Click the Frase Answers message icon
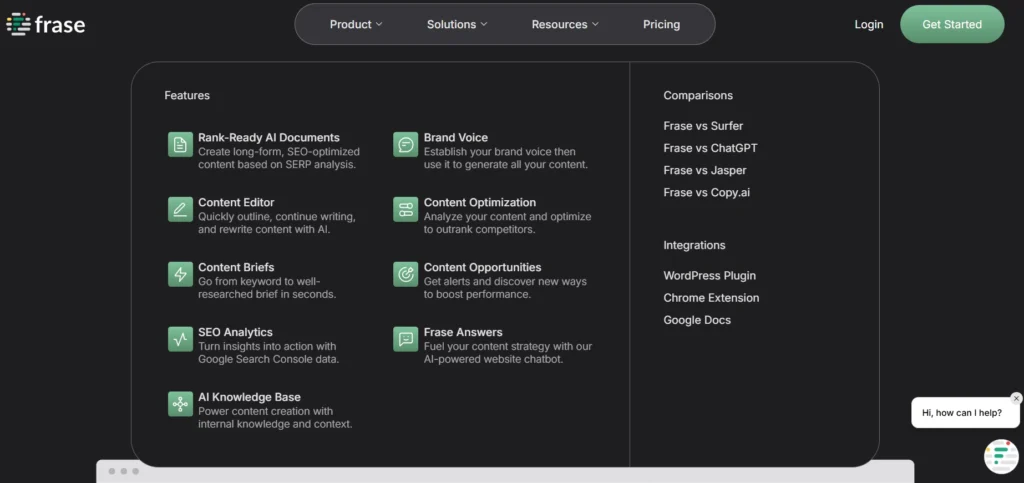Screen dimensions: 1024x483 tap(406, 339)
